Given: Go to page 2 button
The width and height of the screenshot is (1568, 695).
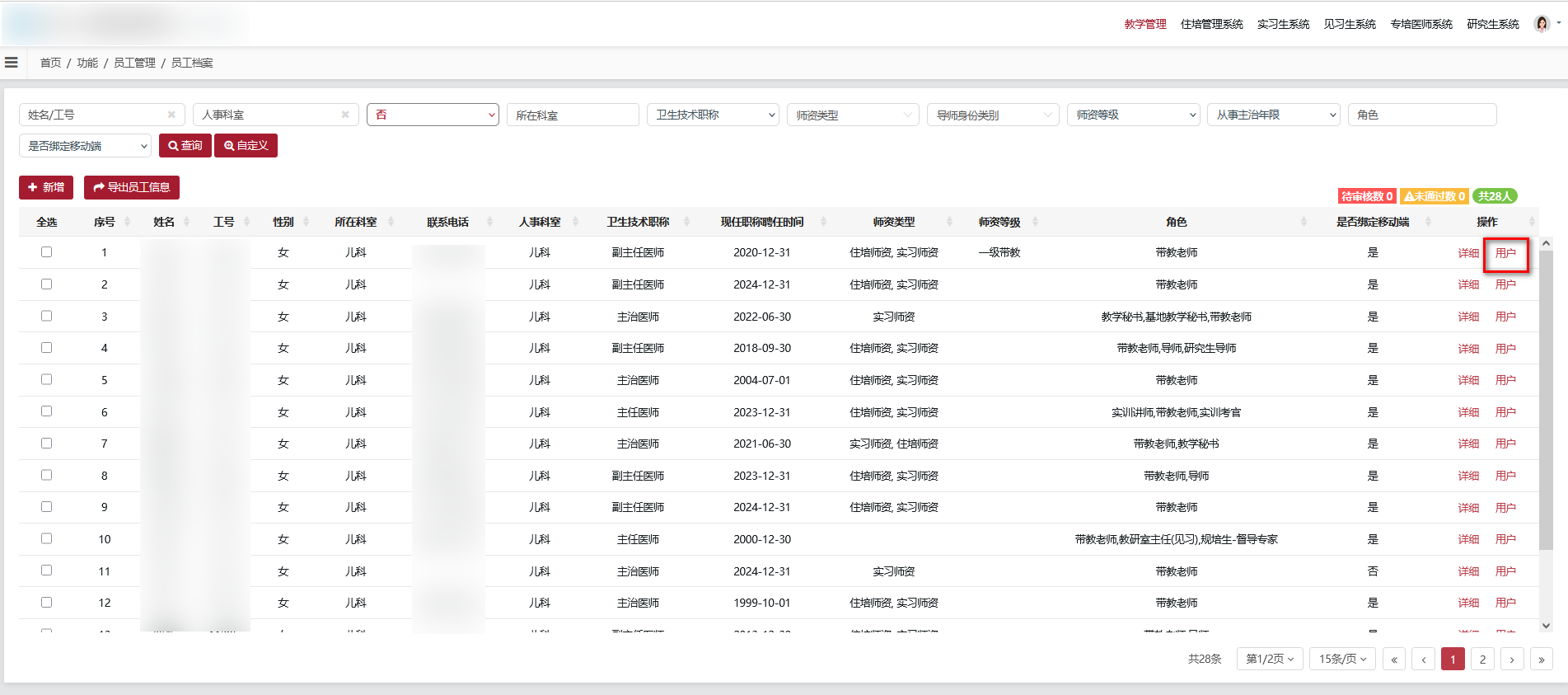Looking at the screenshot, I should coord(1482,659).
